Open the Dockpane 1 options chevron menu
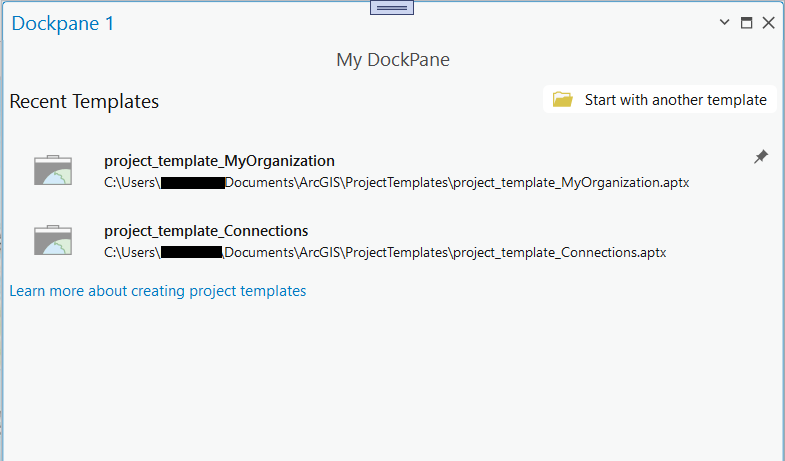The width and height of the screenshot is (785, 461). [724, 23]
